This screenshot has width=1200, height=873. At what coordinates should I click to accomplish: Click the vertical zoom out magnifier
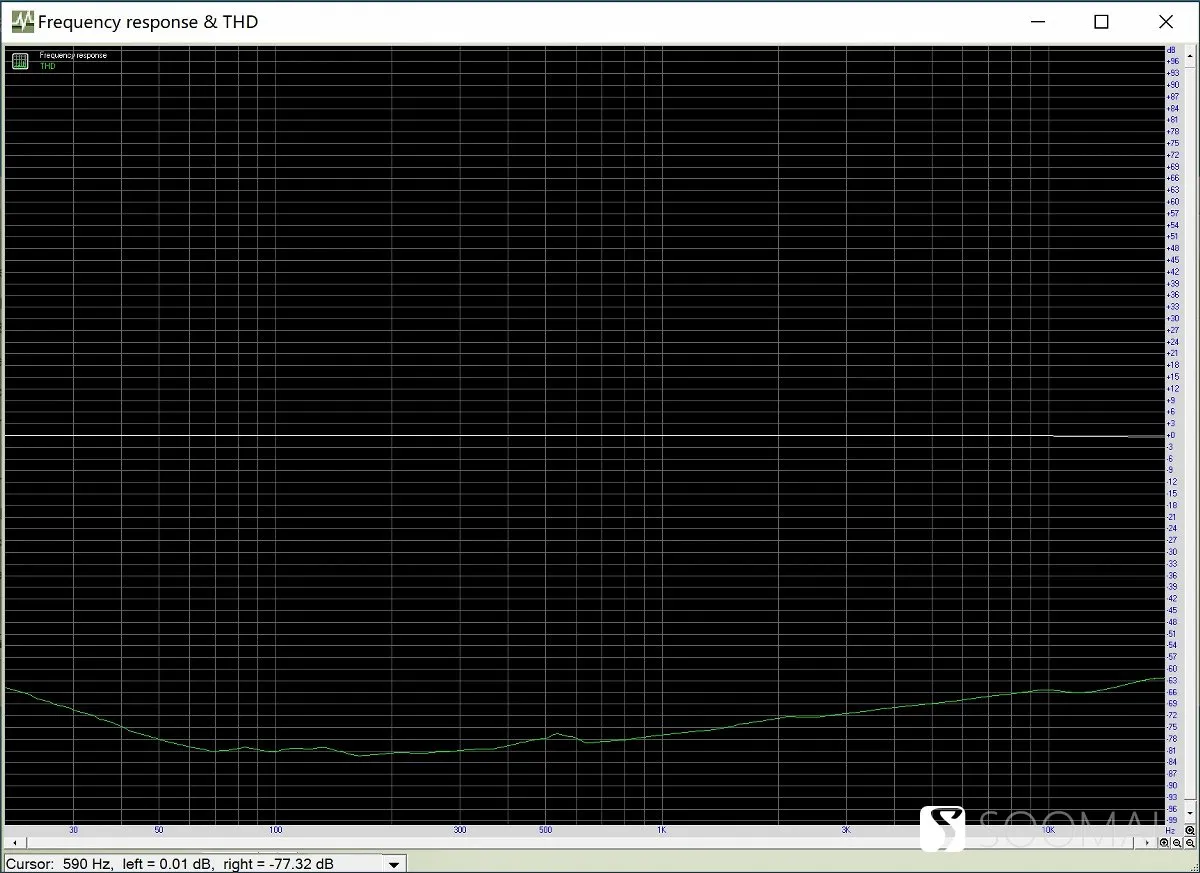[x=1190, y=843]
